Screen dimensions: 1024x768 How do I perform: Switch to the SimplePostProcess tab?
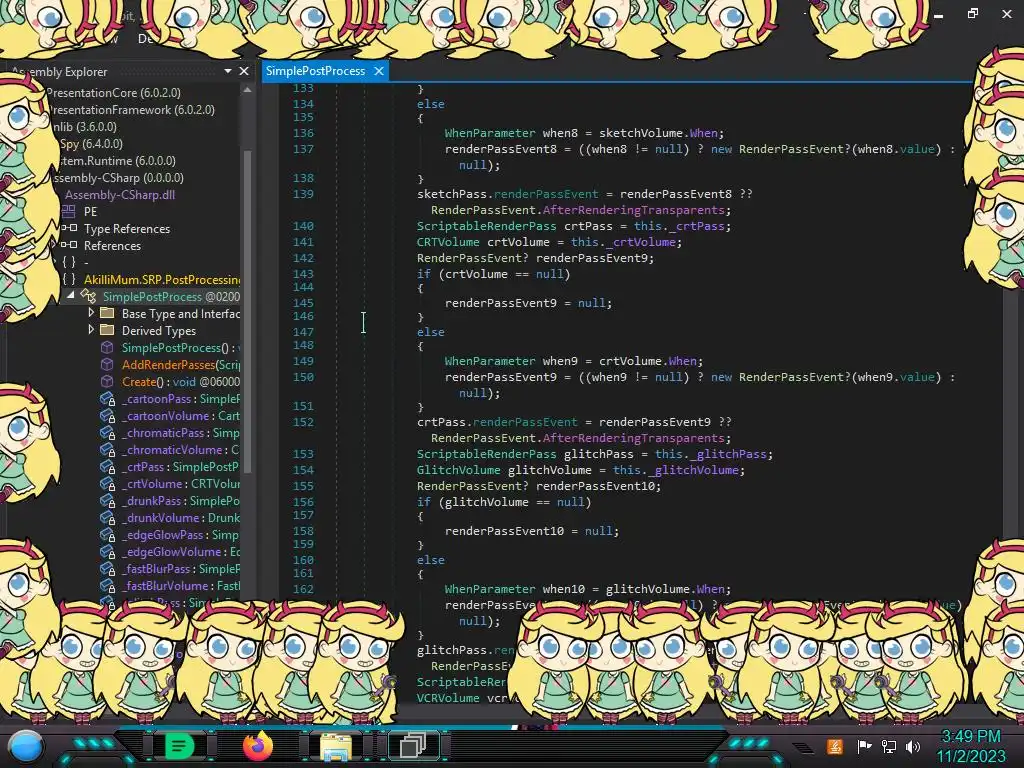click(315, 71)
